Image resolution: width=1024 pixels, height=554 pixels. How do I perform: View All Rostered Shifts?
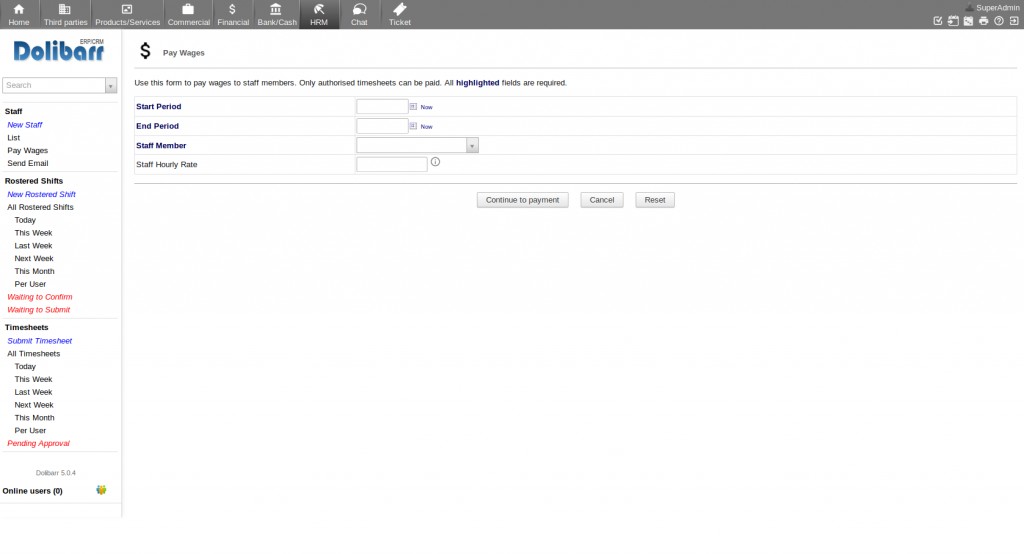click(x=40, y=207)
